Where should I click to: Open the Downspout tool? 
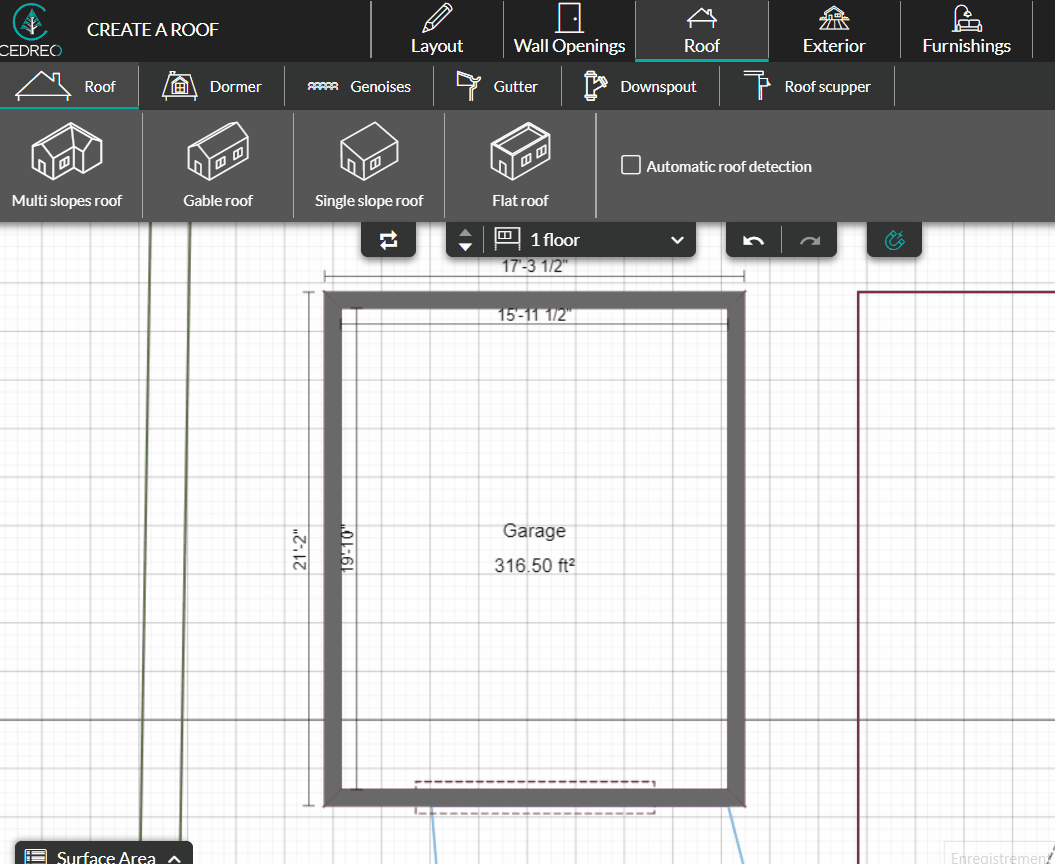pos(640,86)
